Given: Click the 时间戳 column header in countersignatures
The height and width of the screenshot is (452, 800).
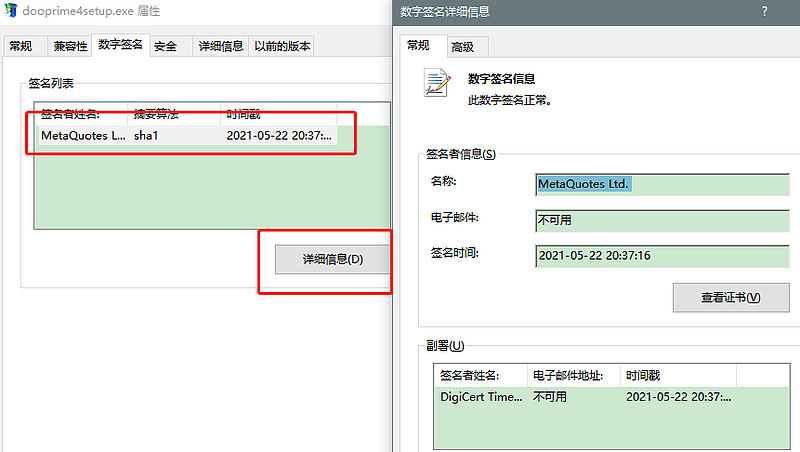Looking at the screenshot, I should [x=678, y=375].
